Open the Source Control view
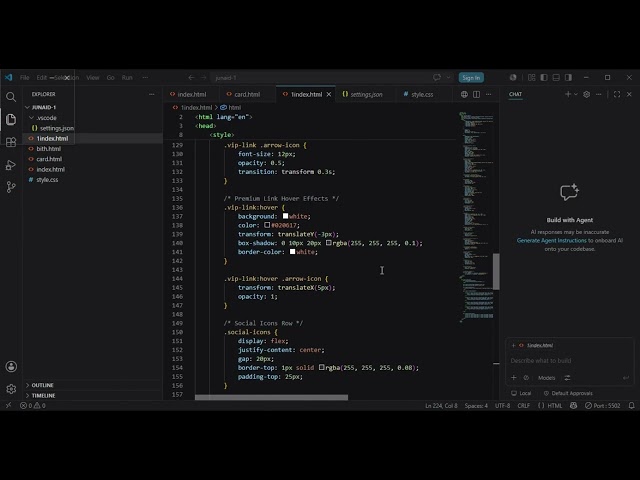640x480 pixels. 11,187
